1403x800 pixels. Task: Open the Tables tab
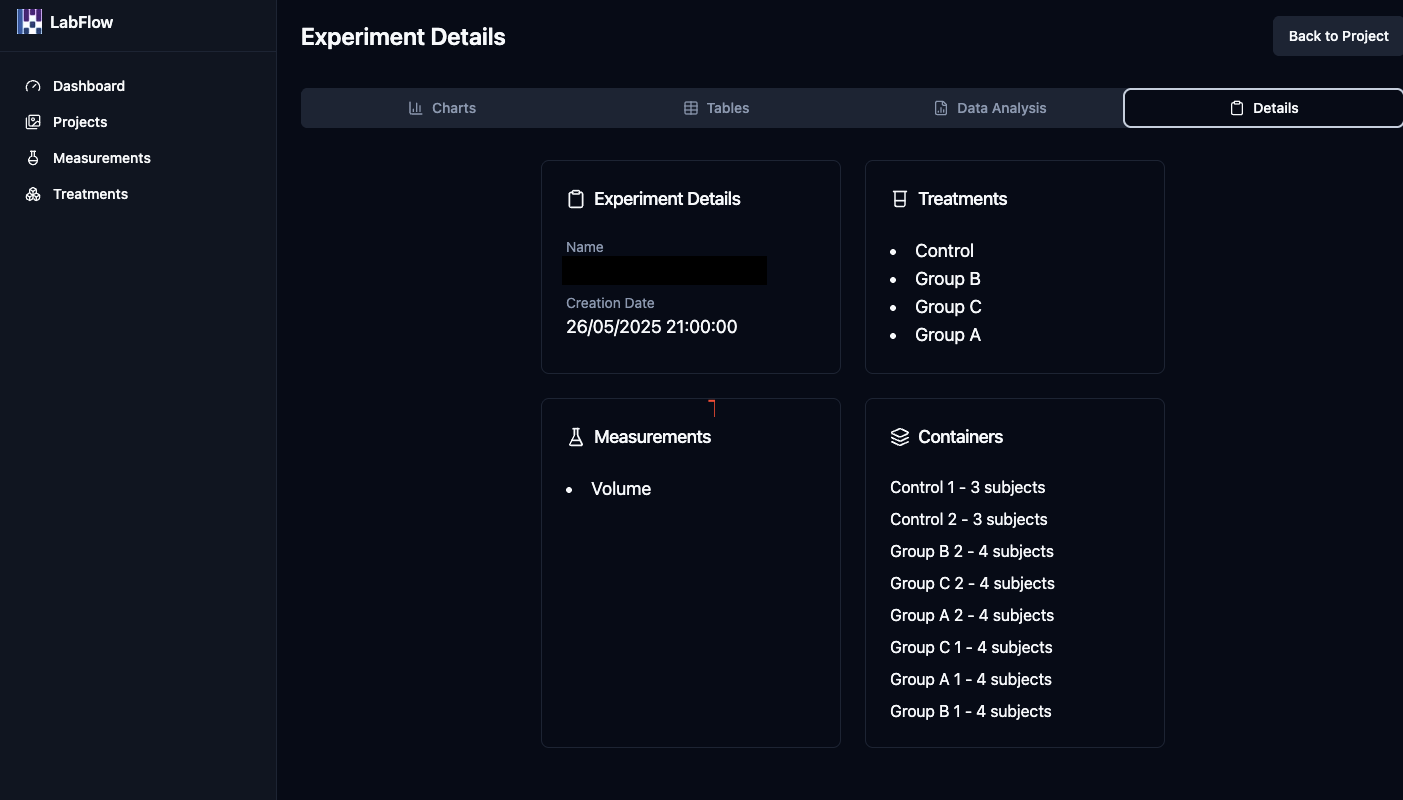(716, 107)
